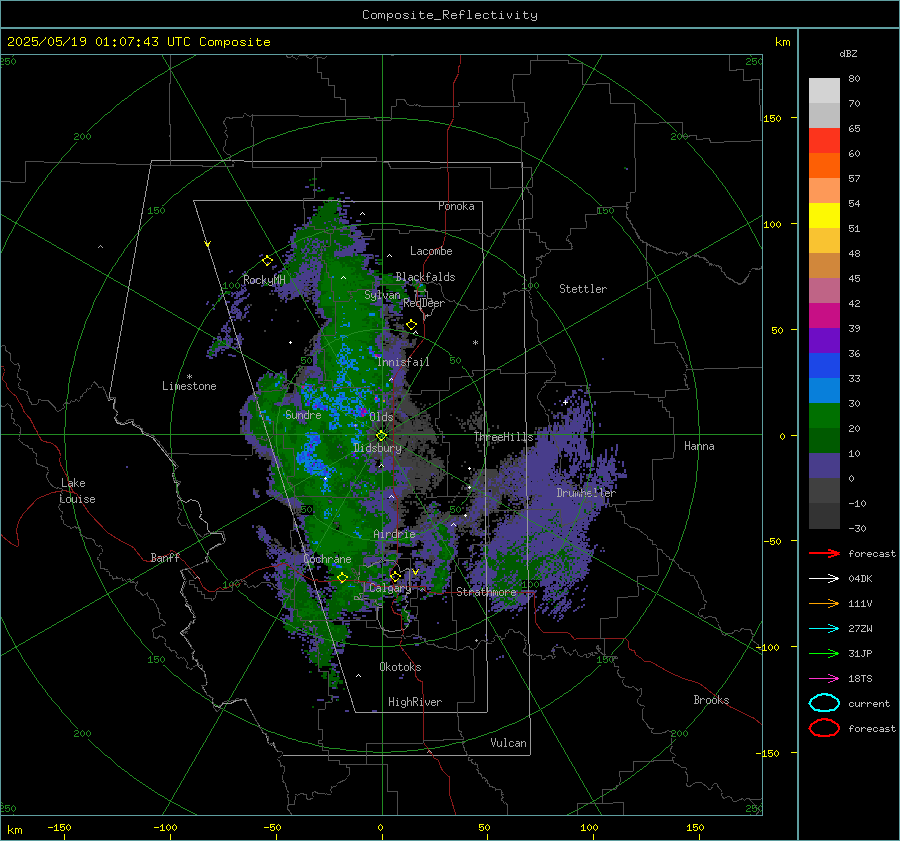
Task: Click the Vulcan city label
Action: click(509, 743)
